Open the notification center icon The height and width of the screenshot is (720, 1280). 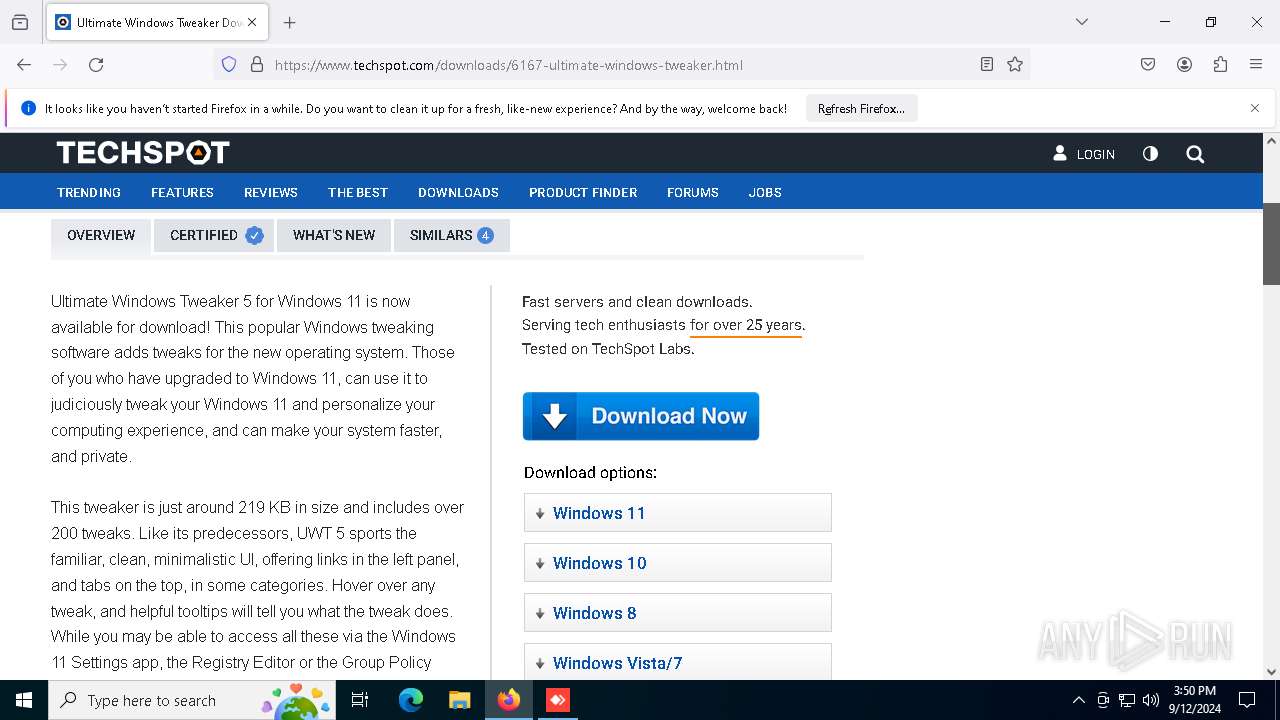pos(1247,700)
